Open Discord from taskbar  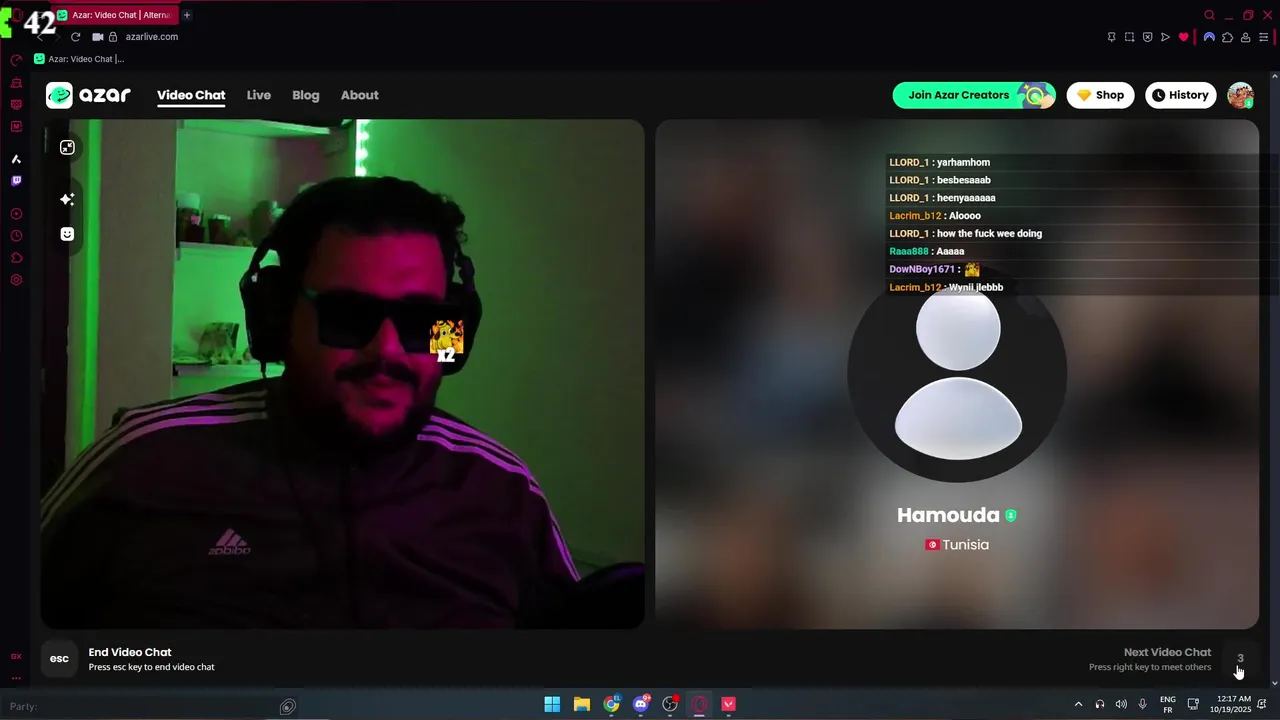(x=641, y=704)
